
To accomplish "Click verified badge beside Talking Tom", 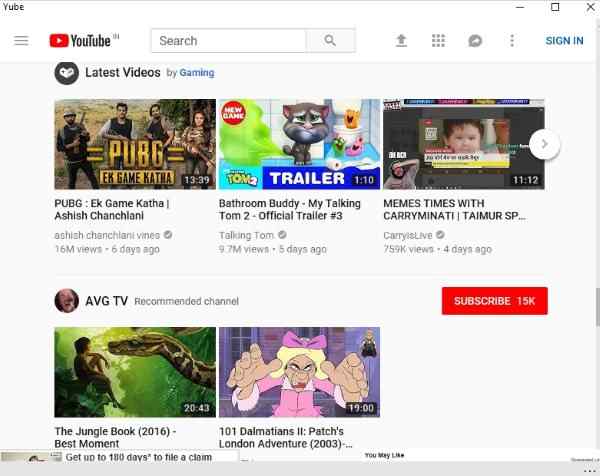I will (x=282, y=235).
